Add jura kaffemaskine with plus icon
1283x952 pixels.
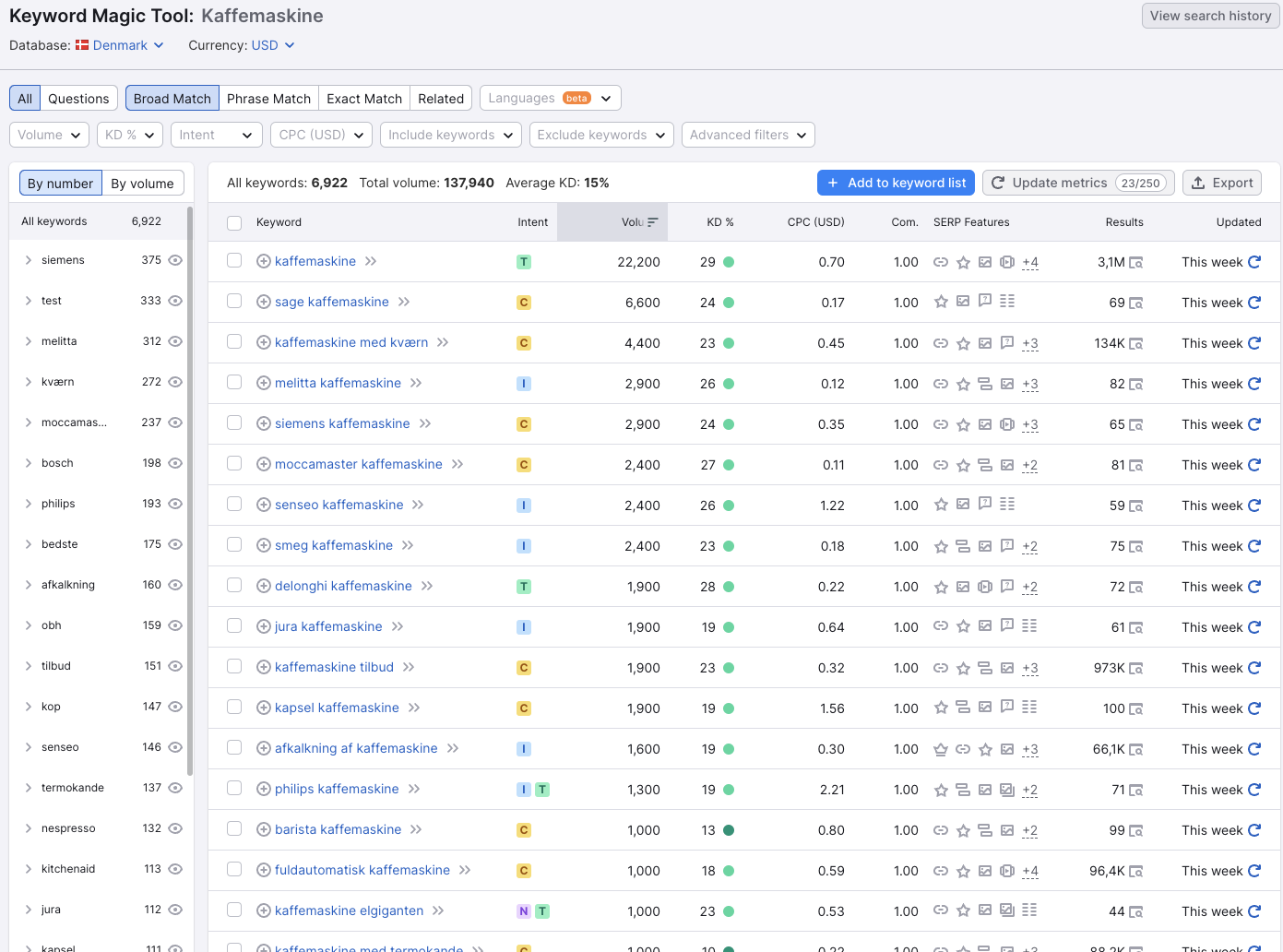coord(263,627)
